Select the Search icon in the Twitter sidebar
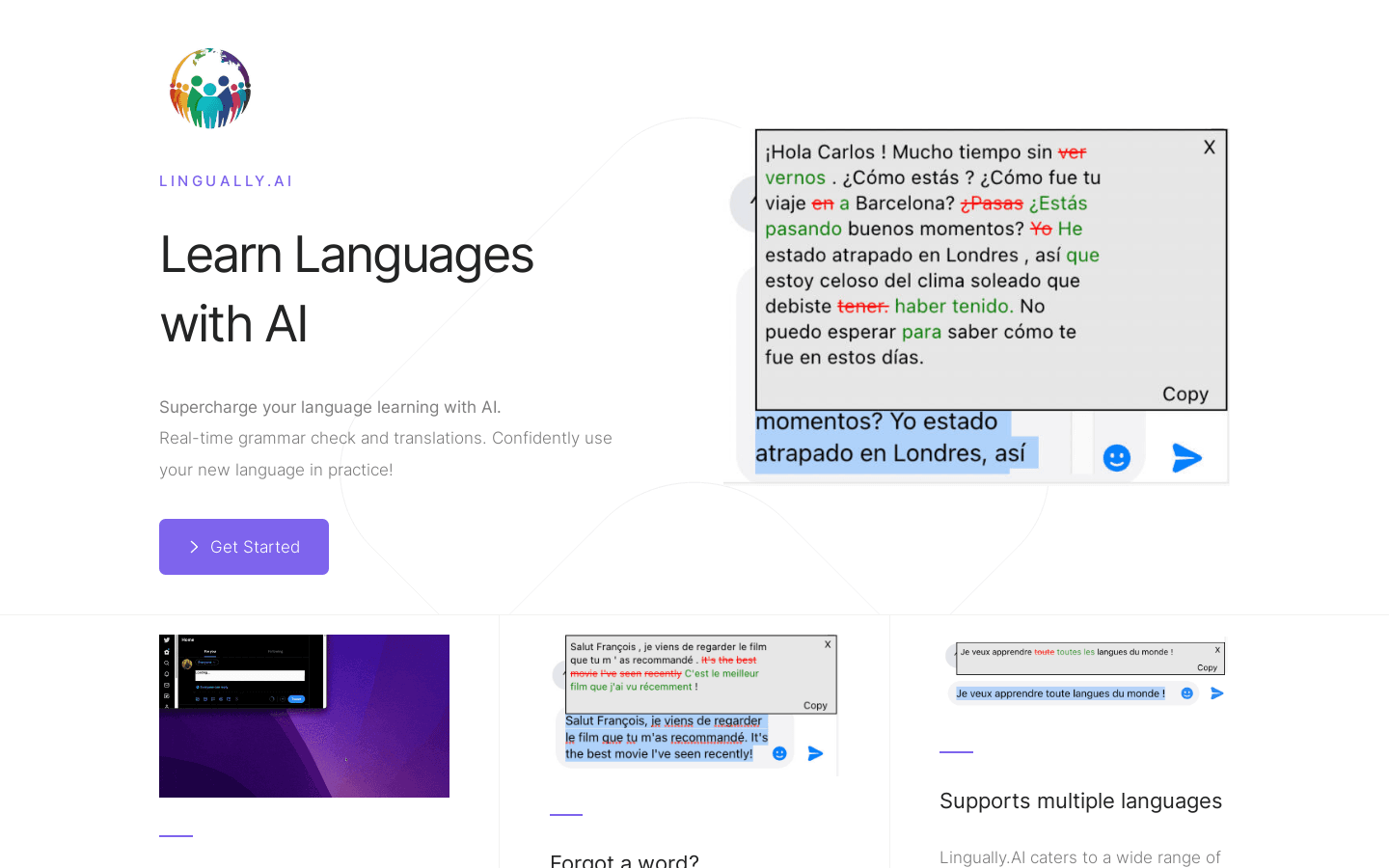Screen dimensions: 1389x868 167,663
